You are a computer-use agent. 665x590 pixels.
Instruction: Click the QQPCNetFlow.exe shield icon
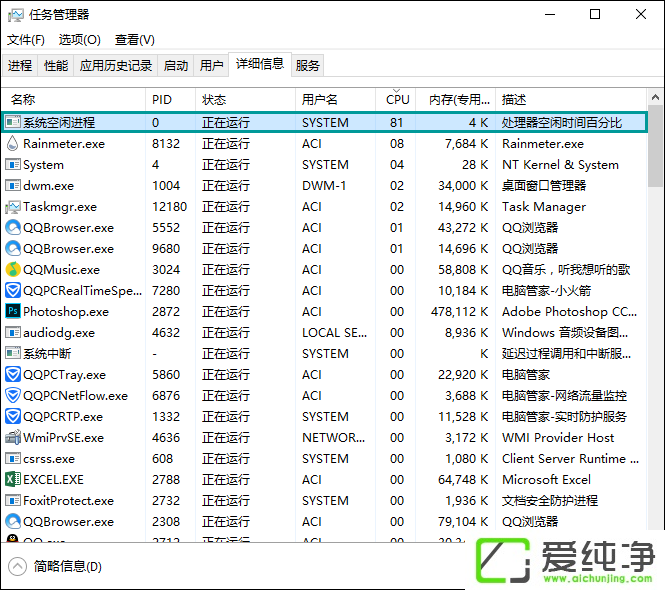(13, 395)
